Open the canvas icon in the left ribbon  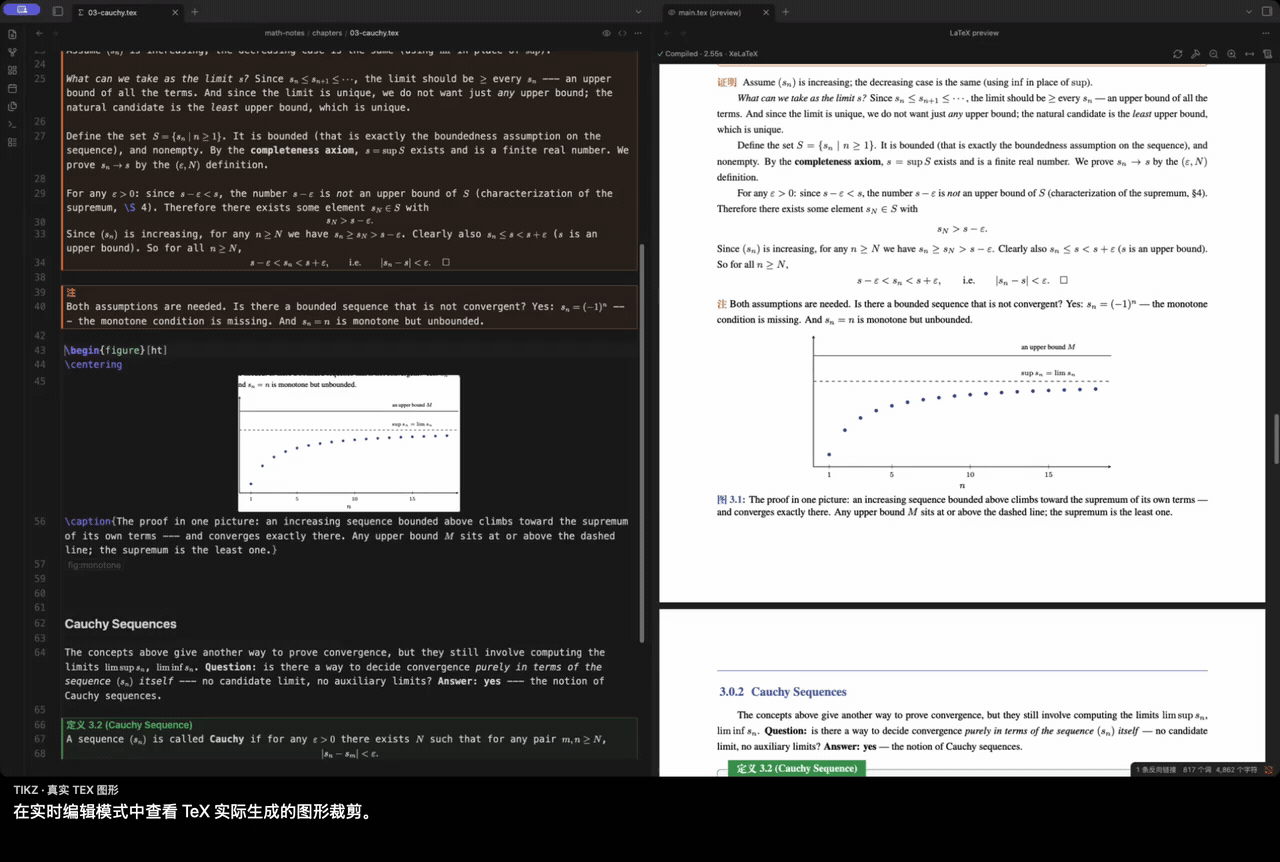12,70
